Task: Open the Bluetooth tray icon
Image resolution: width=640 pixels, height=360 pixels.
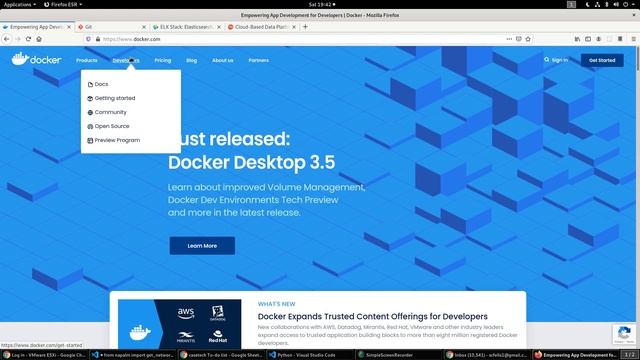Action: pos(607,4)
